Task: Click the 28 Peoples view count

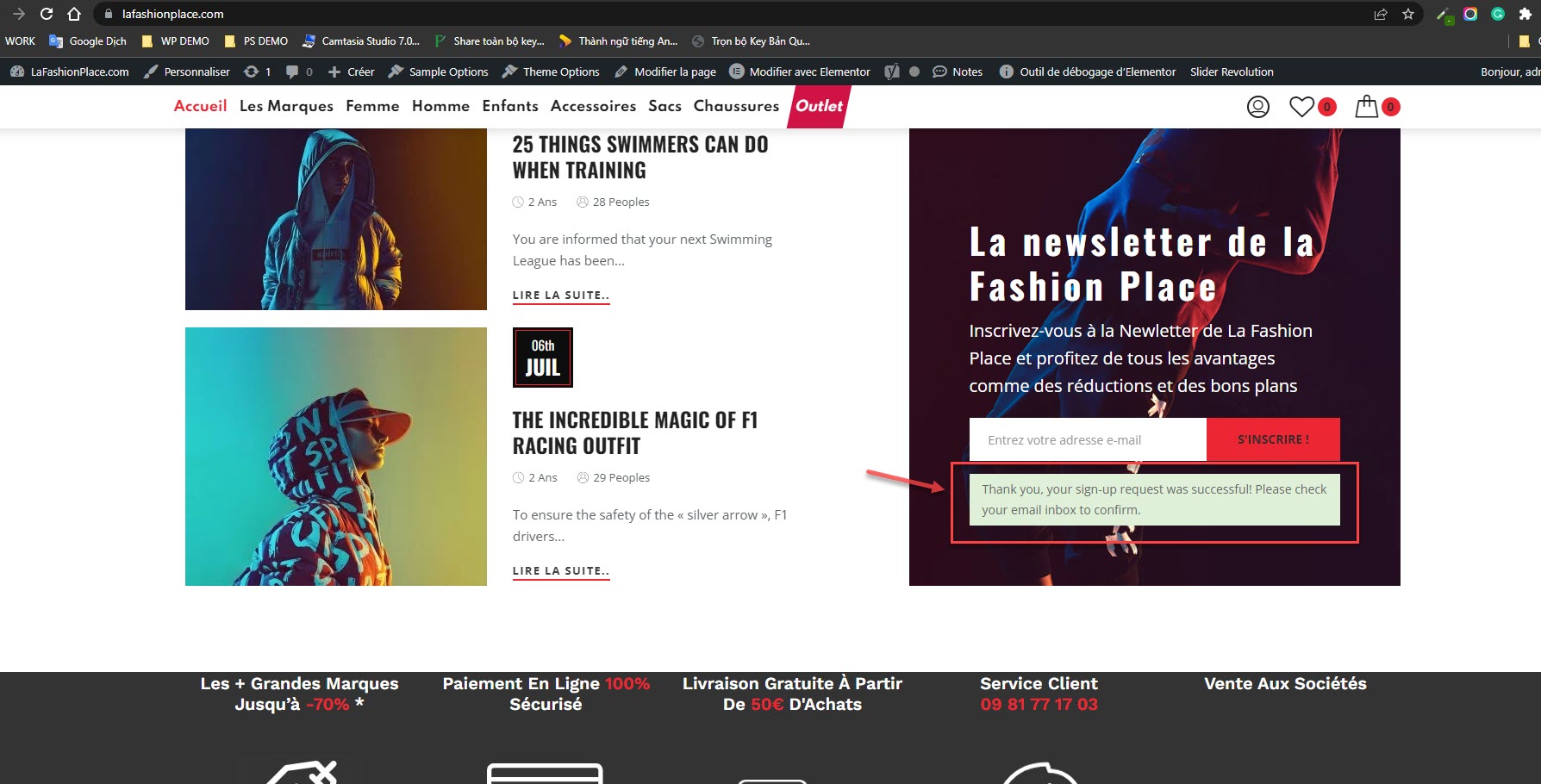Action: point(613,202)
